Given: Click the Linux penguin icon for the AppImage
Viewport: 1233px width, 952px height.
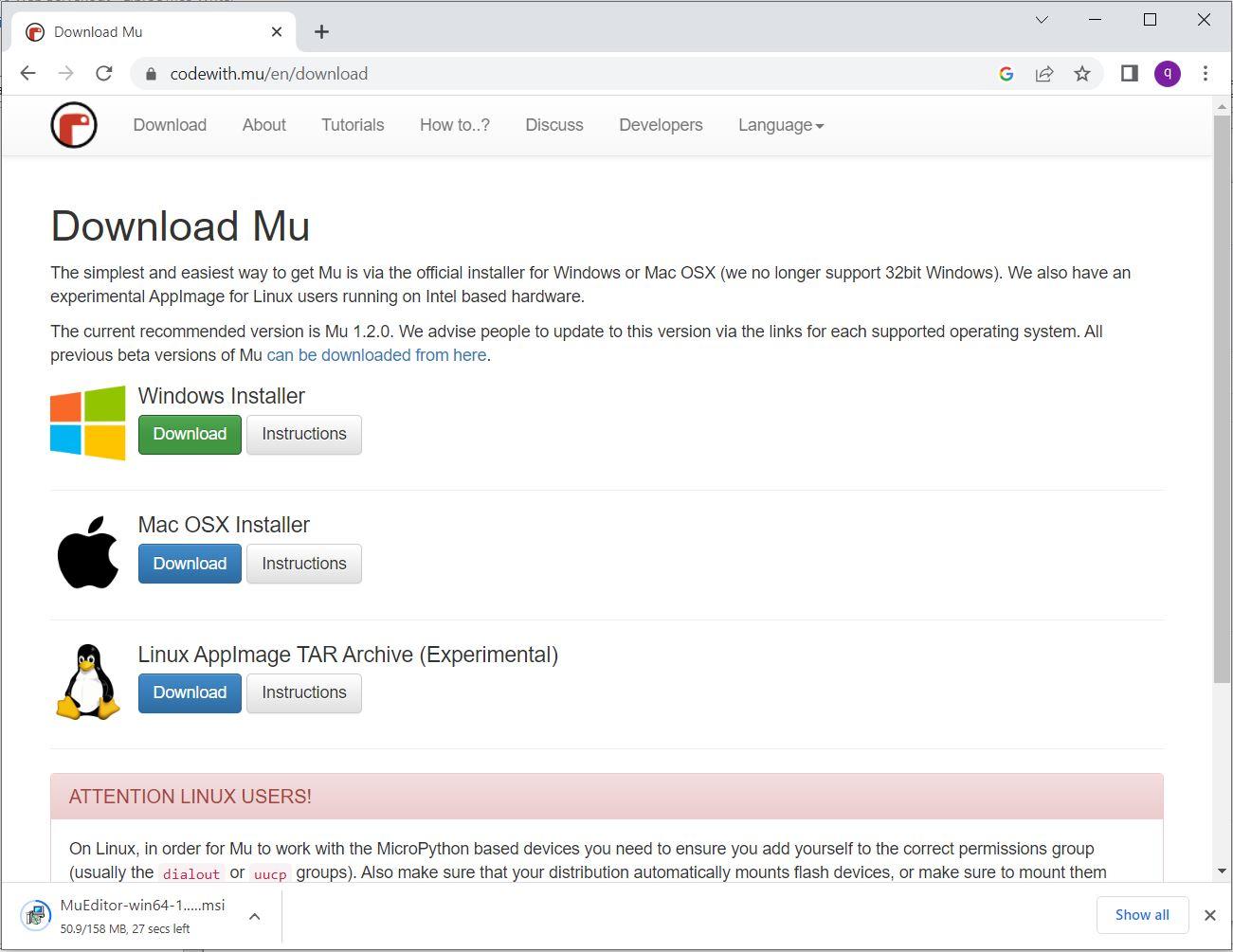Looking at the screenshot, I should (87, 681).
